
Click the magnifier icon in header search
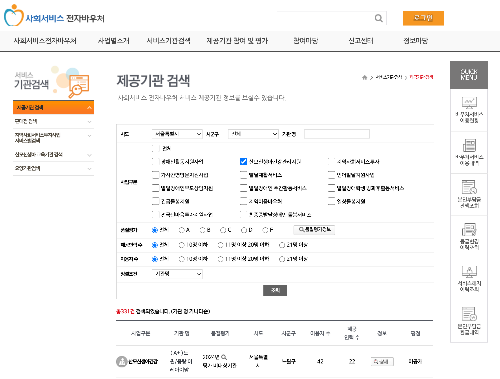click(378, 18)
